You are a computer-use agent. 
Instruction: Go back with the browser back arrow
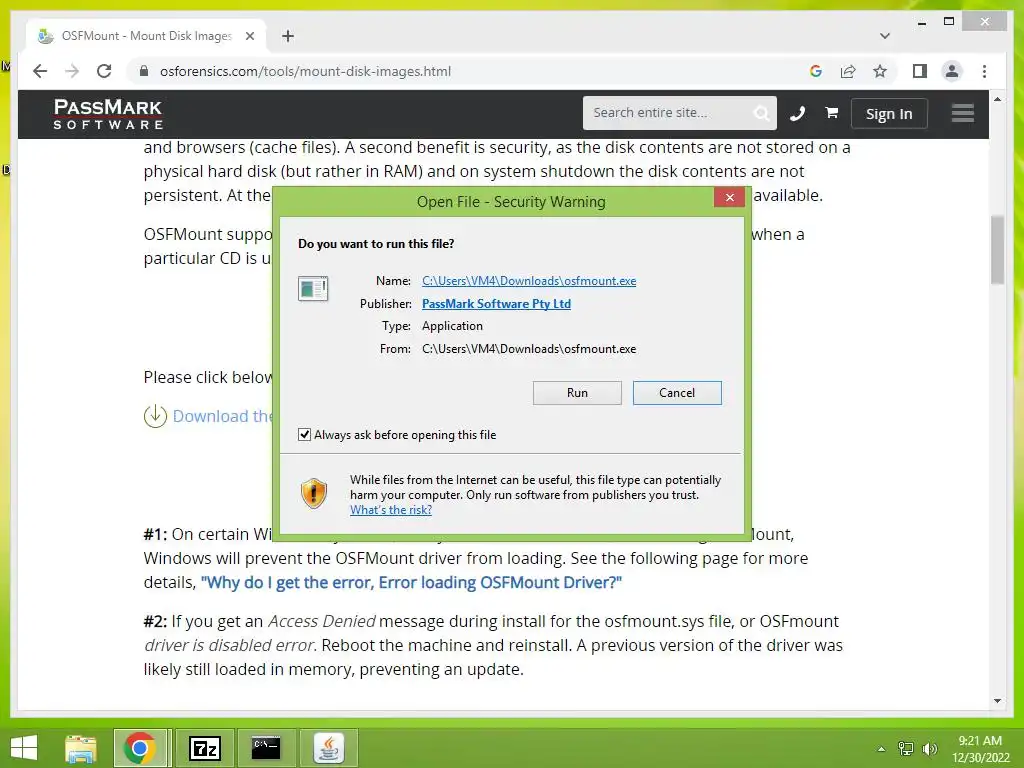coord(40,71)
